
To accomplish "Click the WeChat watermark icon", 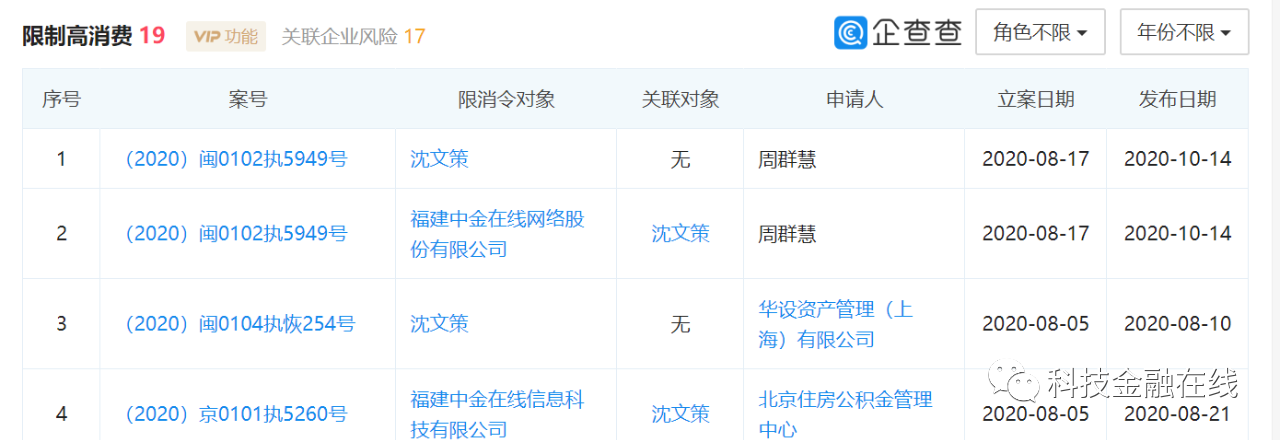I will point(1012,381).
